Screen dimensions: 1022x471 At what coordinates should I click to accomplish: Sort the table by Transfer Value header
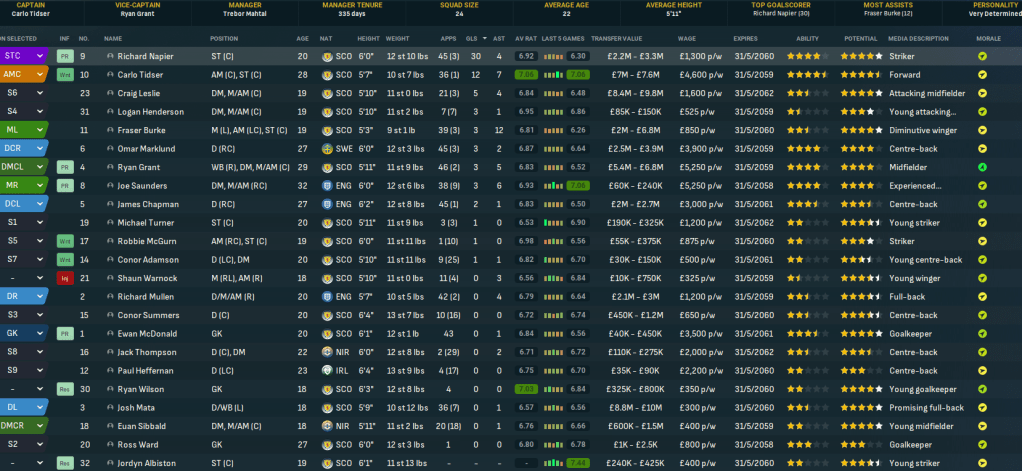(x=618, y=38)
